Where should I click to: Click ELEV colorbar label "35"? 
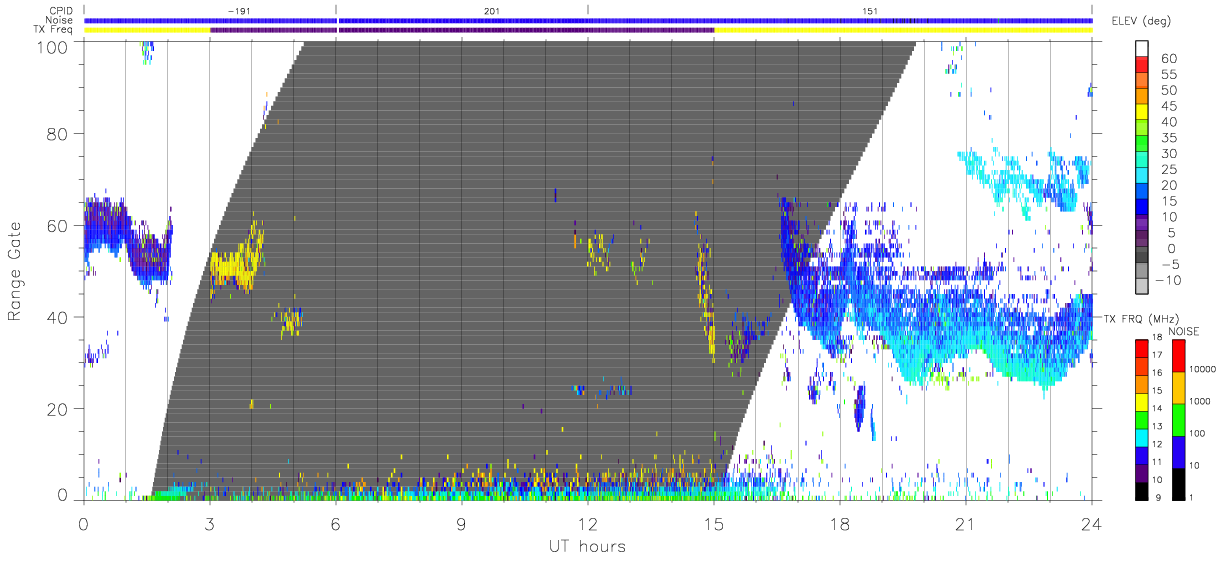click(1168, 137)
